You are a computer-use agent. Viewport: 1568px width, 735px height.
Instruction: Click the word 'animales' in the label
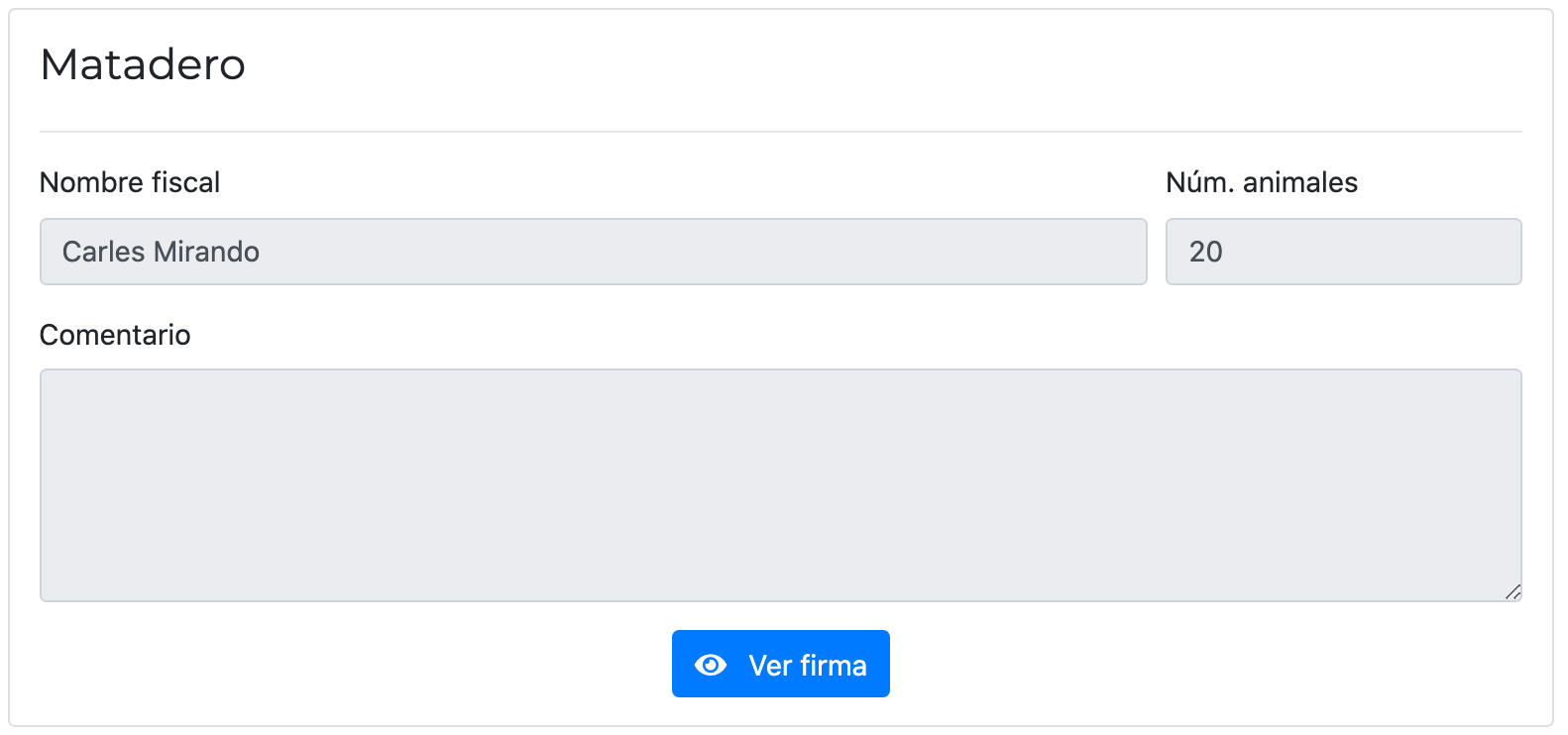[x=1300, y=182]
